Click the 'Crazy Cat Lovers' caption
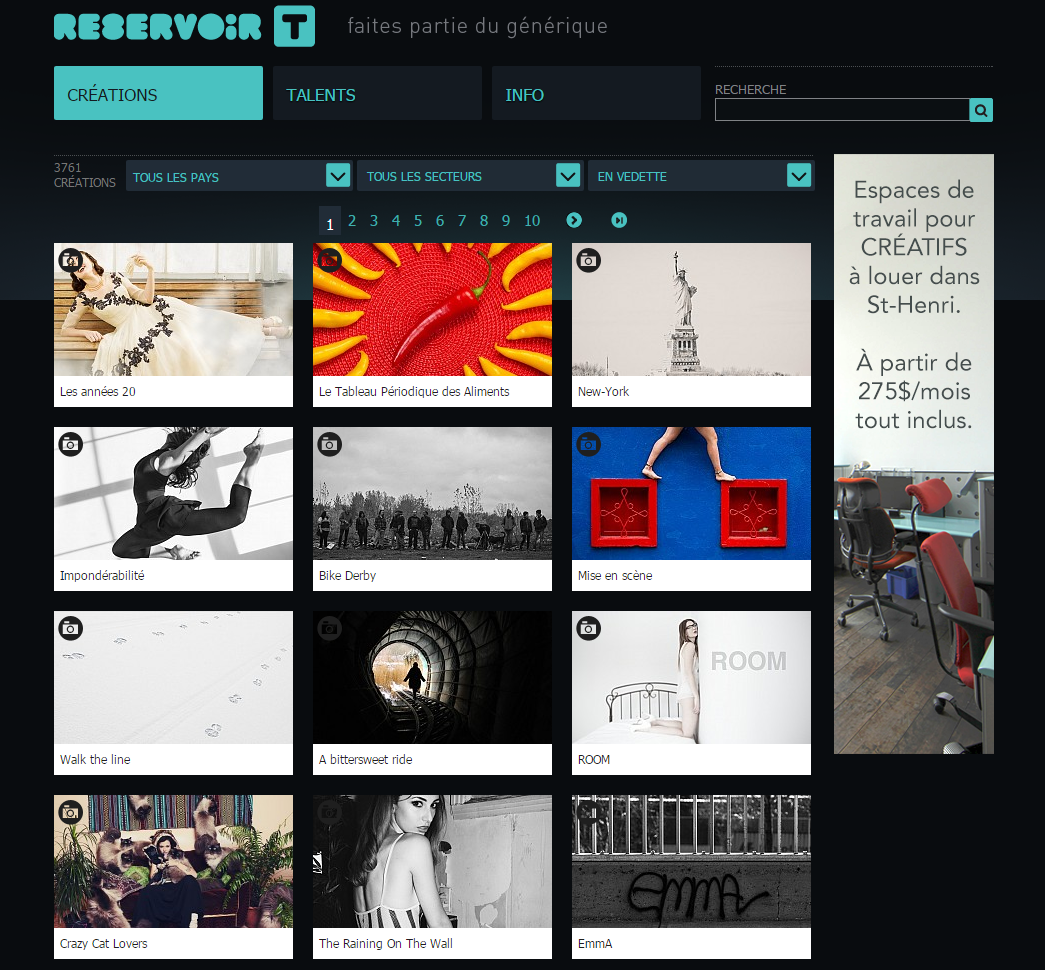The width and height of the screenshot is (1045, 970). coord(103,943)
